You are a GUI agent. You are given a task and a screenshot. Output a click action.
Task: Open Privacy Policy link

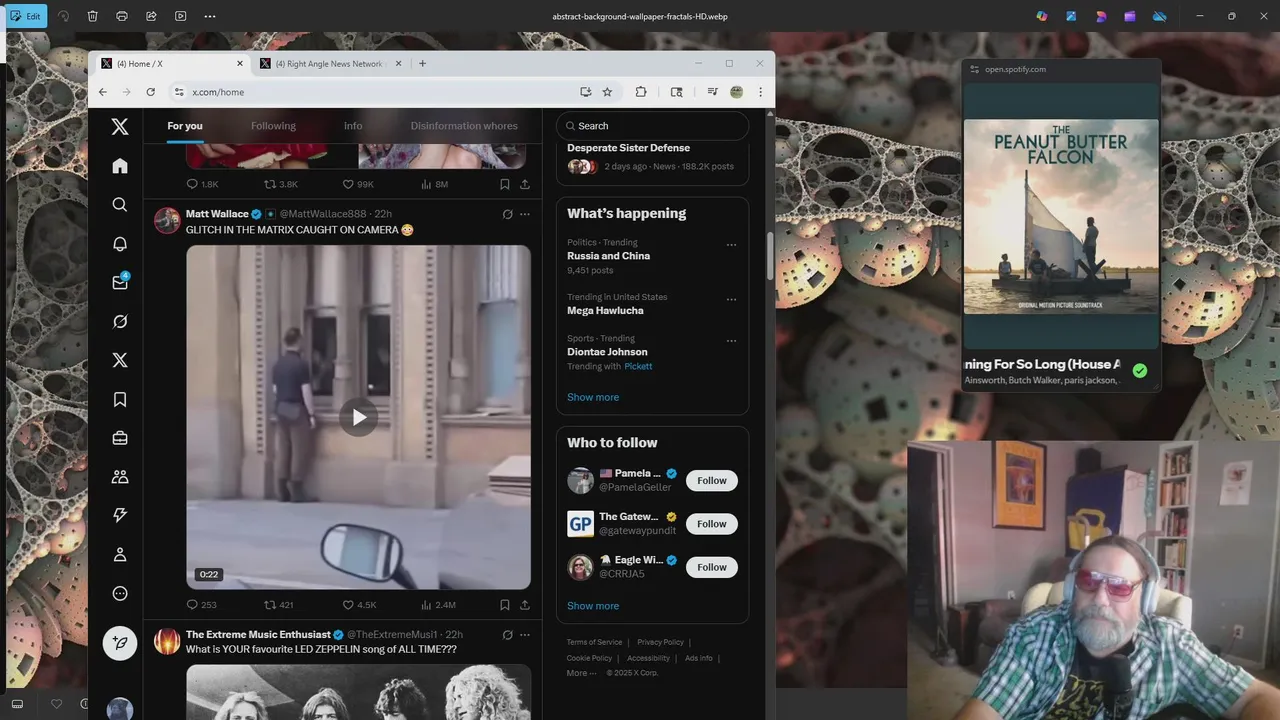point(660,642)
